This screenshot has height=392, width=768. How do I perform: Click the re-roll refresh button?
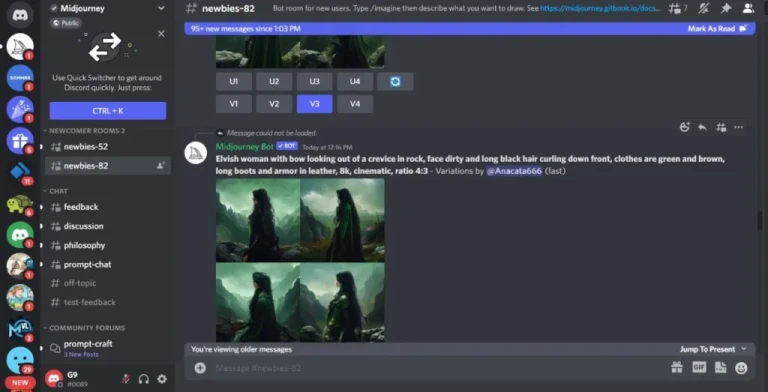point(395,81)
